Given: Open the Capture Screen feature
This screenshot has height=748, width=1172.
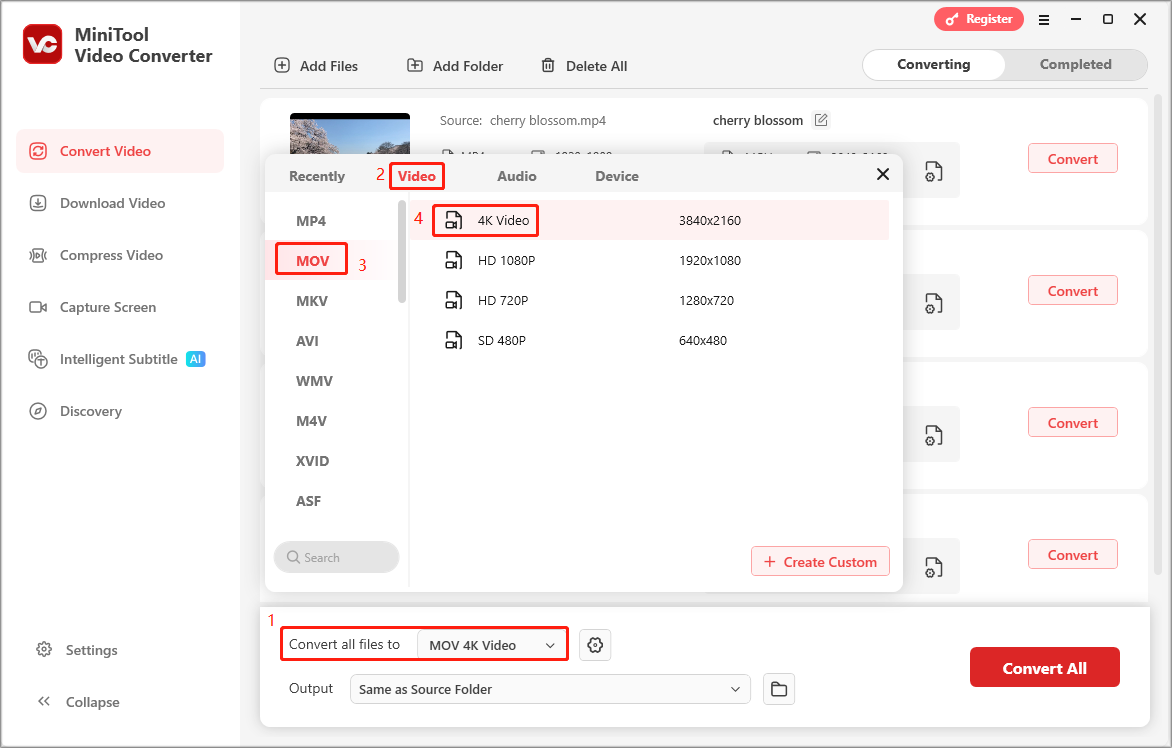Looking at the screenshot, I should (x=108, y=307).
